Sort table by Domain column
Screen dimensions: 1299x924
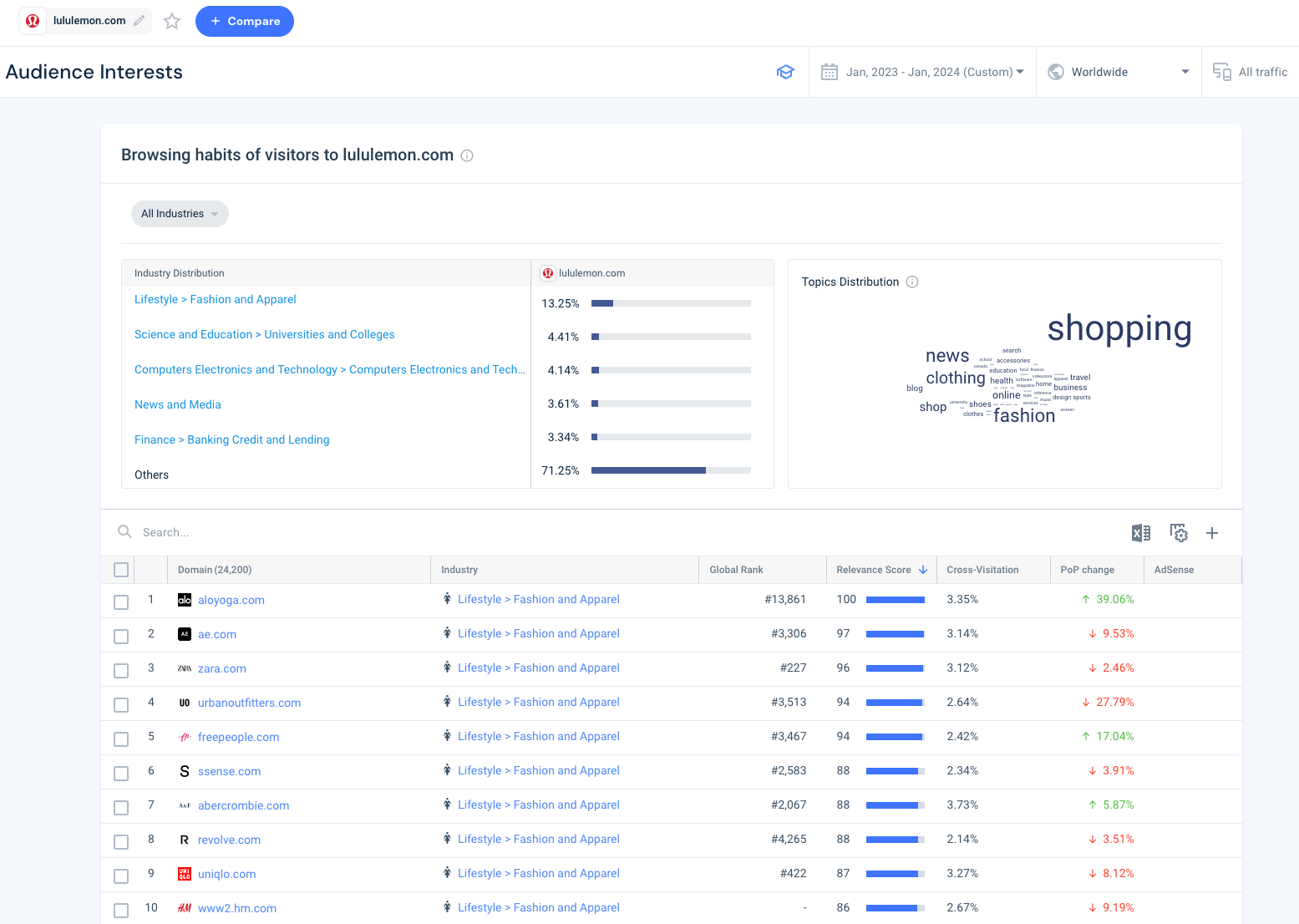(x=215, y=570)
